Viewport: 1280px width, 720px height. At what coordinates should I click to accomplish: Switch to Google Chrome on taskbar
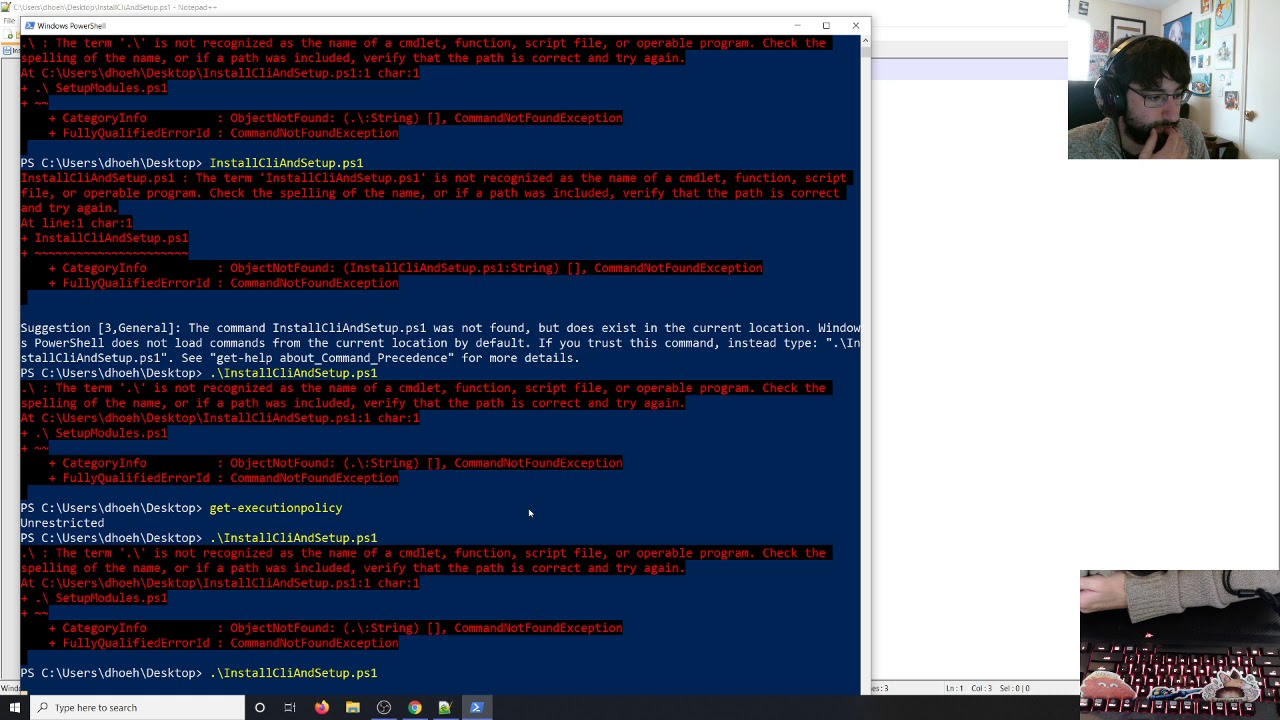pos(414,707)
